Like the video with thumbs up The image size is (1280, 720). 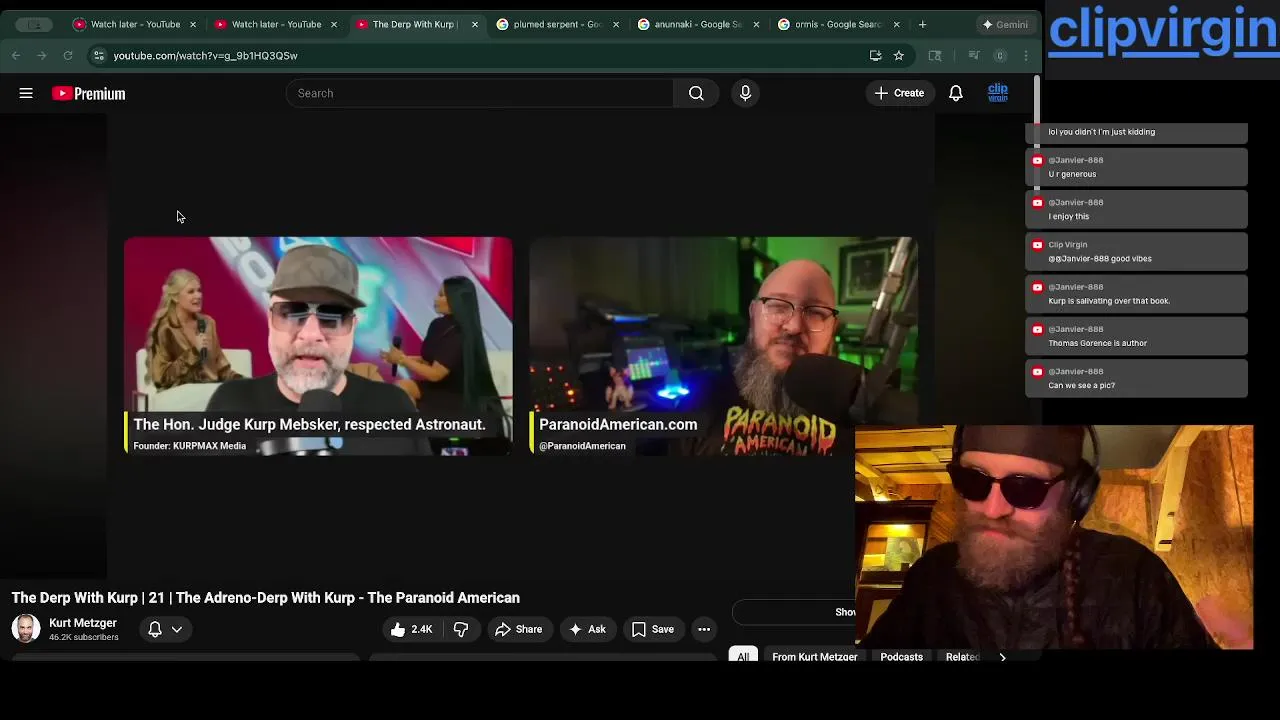pos(411,629)
